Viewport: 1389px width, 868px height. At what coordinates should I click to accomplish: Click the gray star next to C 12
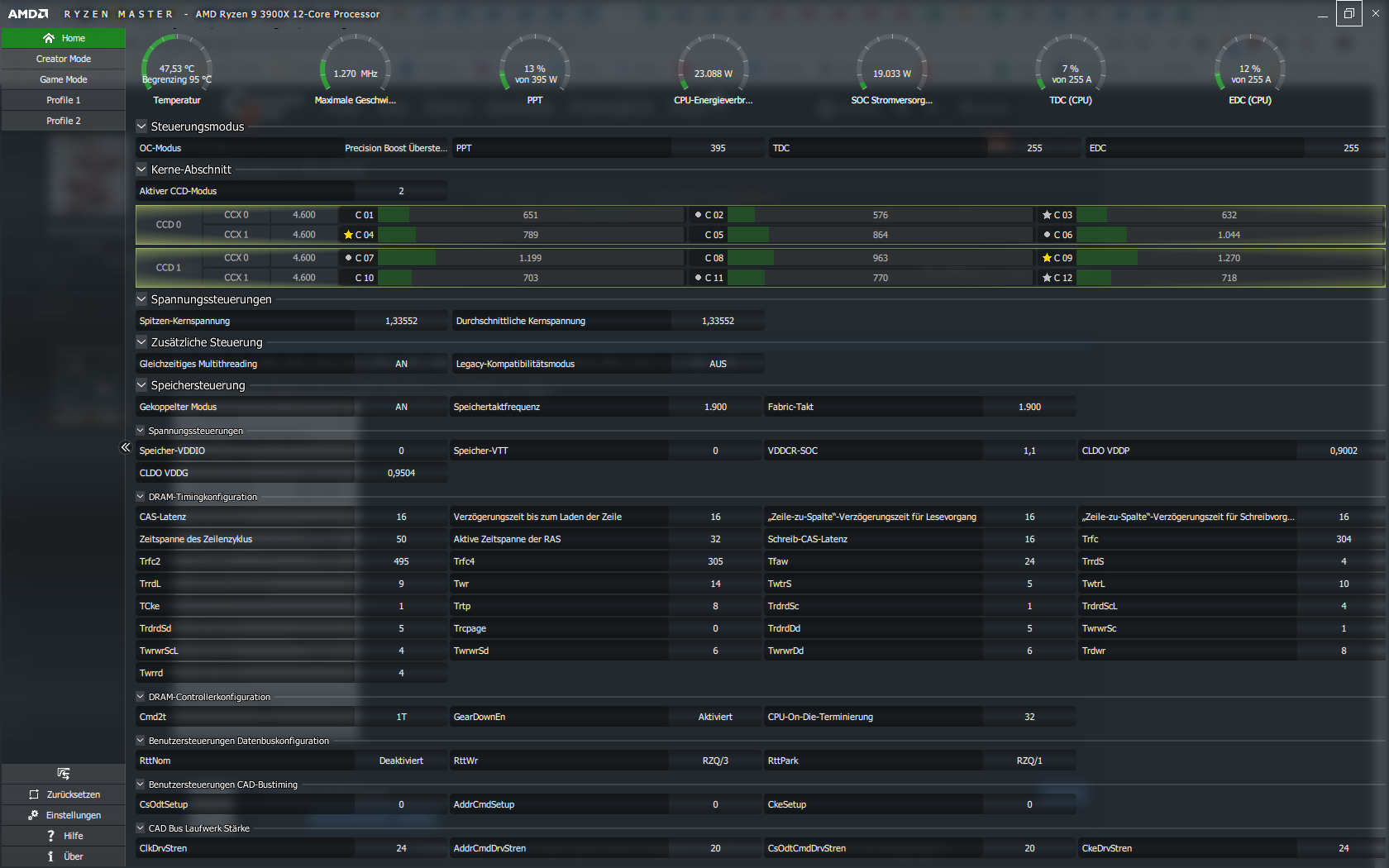1047,278
